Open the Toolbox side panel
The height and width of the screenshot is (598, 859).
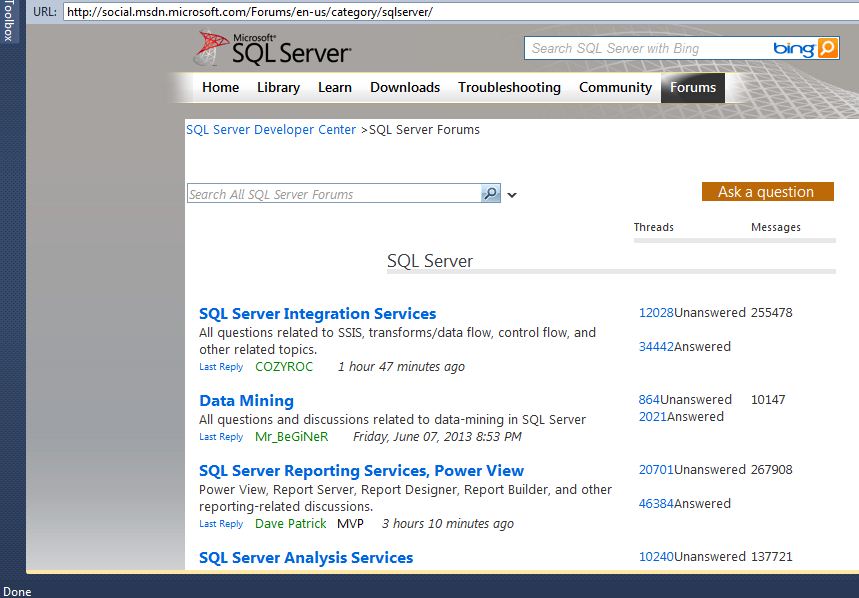[8, 21]
